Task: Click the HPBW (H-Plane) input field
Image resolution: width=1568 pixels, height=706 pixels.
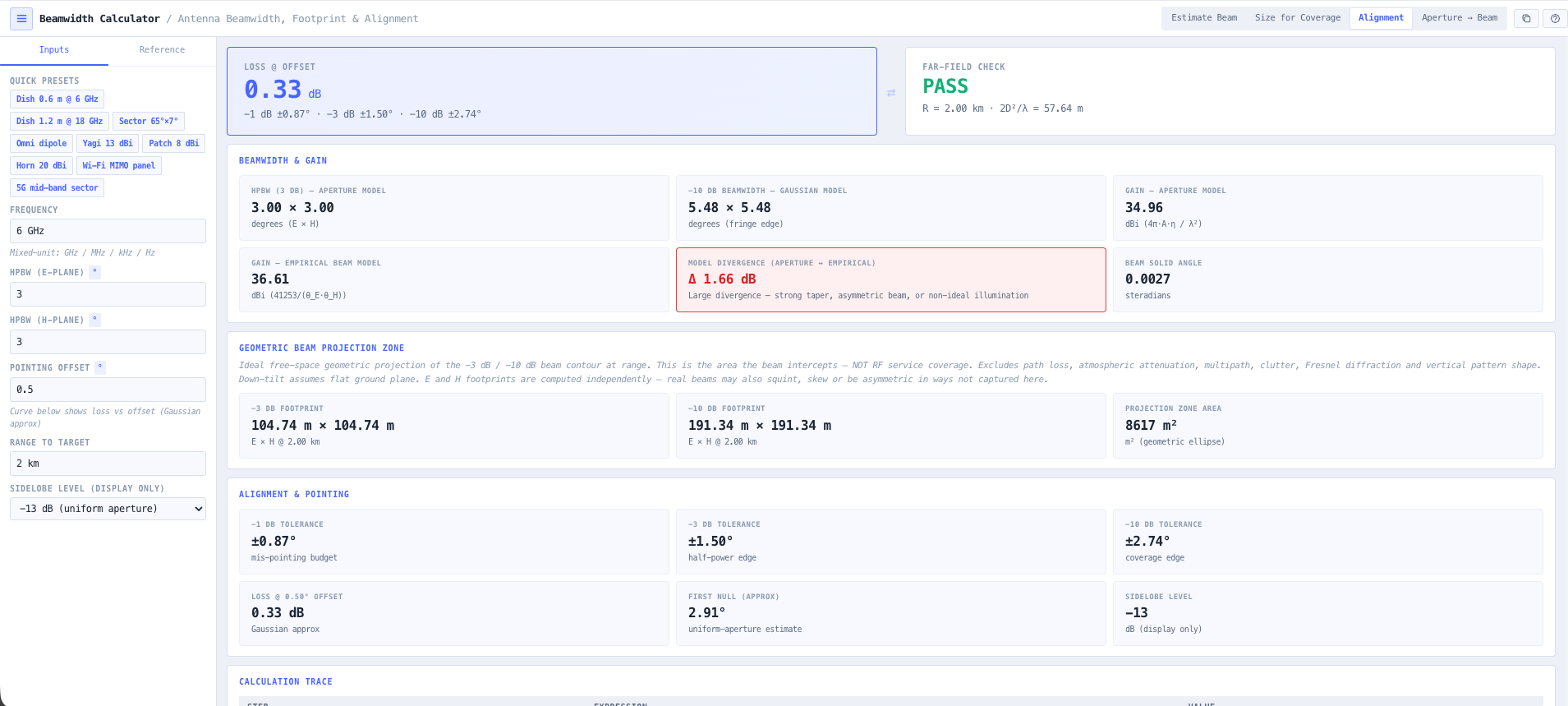Action: tap(108, 342)
